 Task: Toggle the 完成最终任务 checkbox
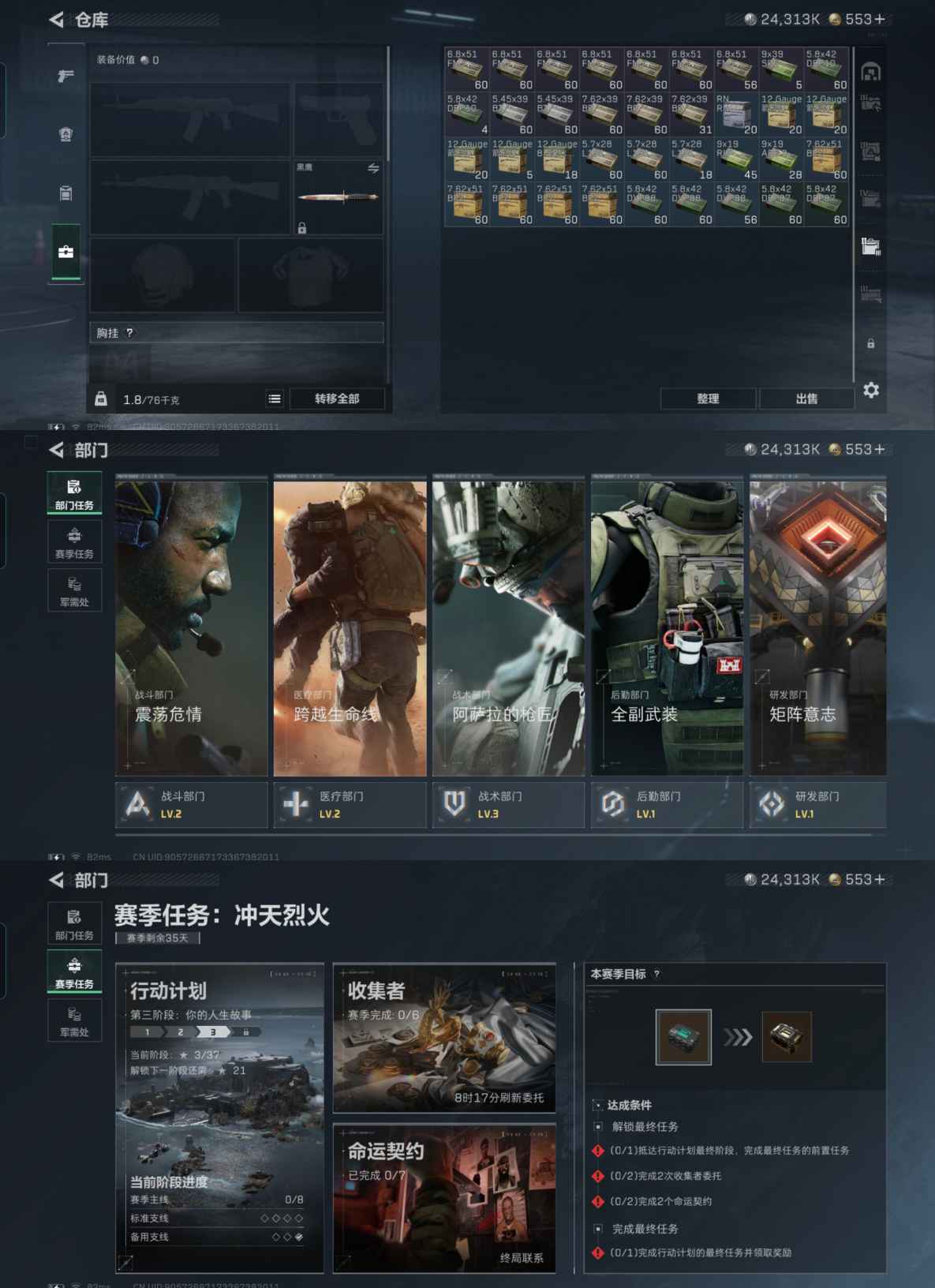[x=598, y=1229]
